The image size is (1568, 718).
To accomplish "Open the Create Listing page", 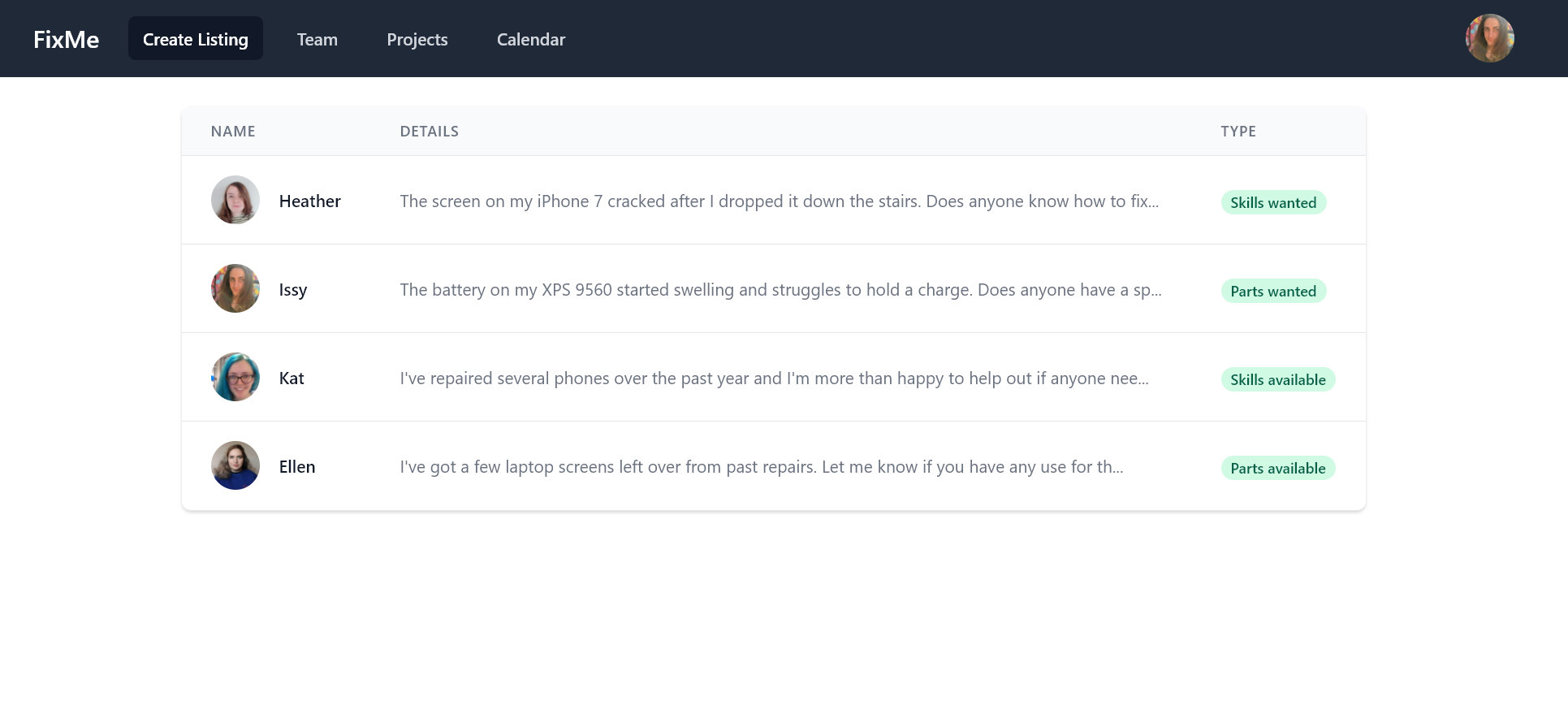I will tap(196, 39).
